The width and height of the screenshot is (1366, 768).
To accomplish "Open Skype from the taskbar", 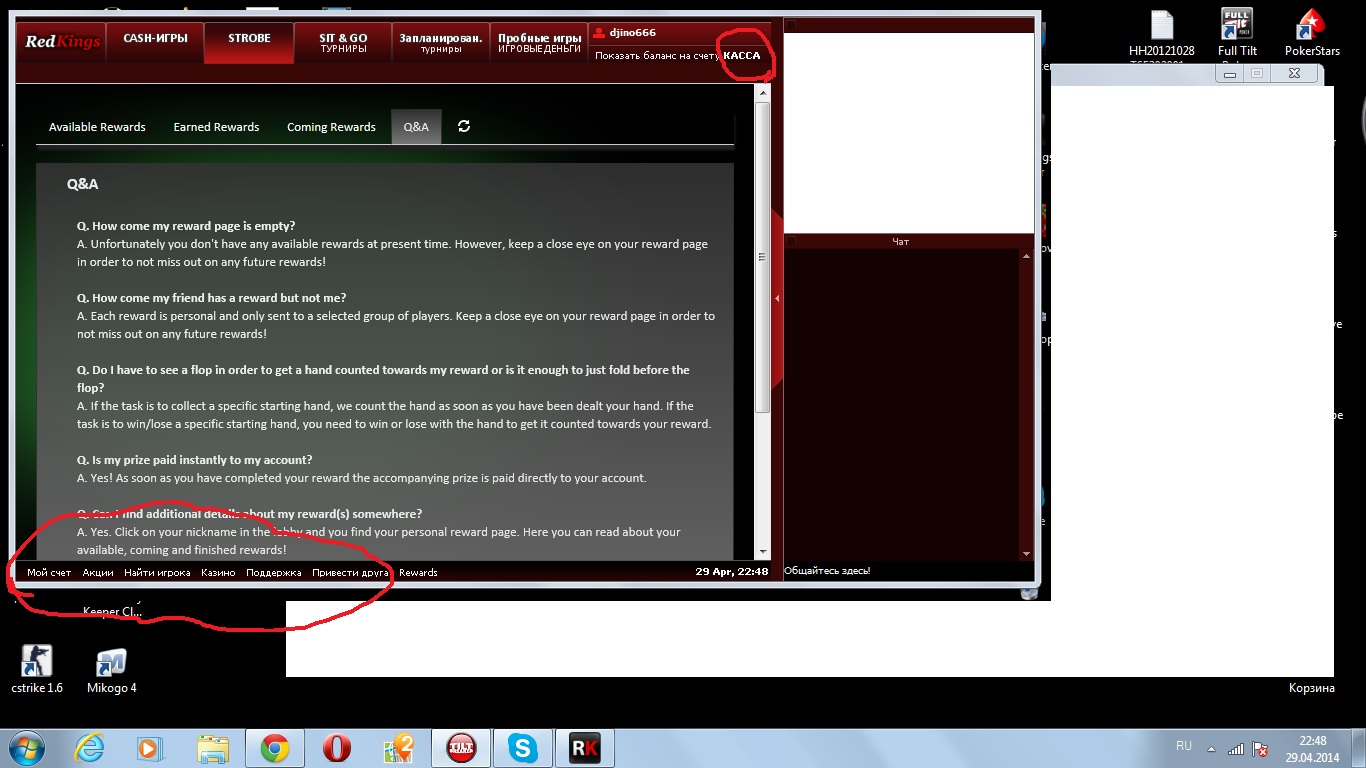I will tap(521, 748).
